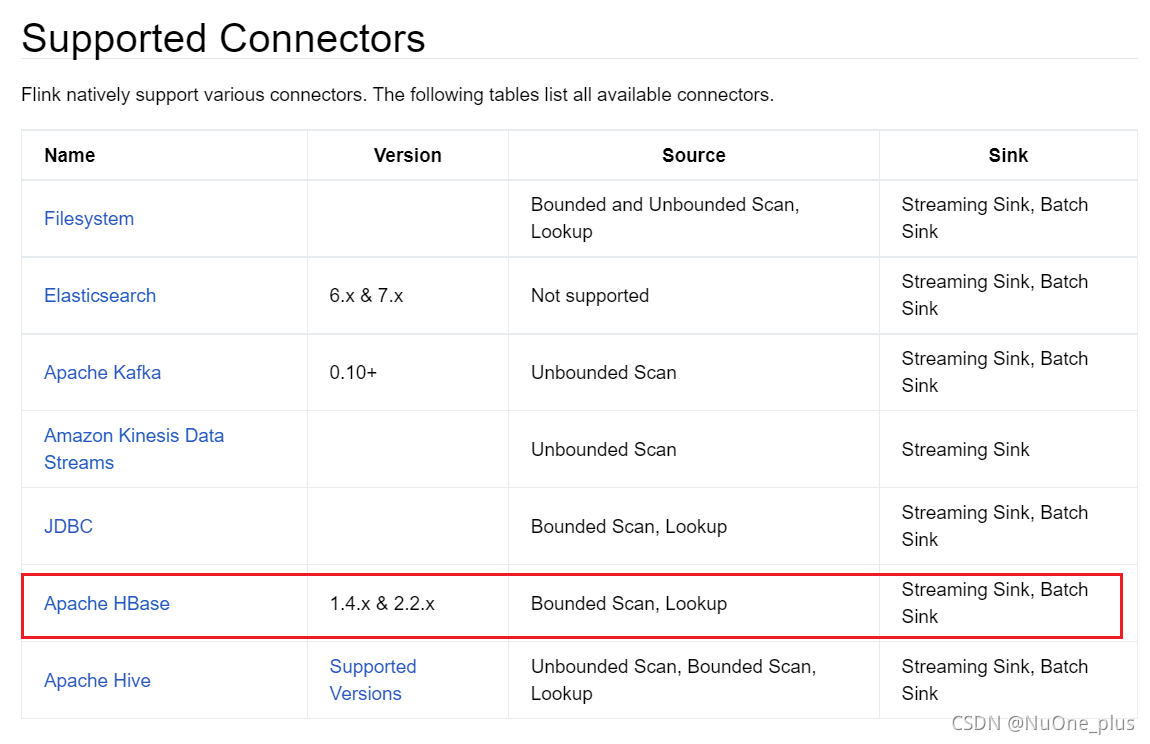Open the Elasticsearch connector link

tap(100, 296)
